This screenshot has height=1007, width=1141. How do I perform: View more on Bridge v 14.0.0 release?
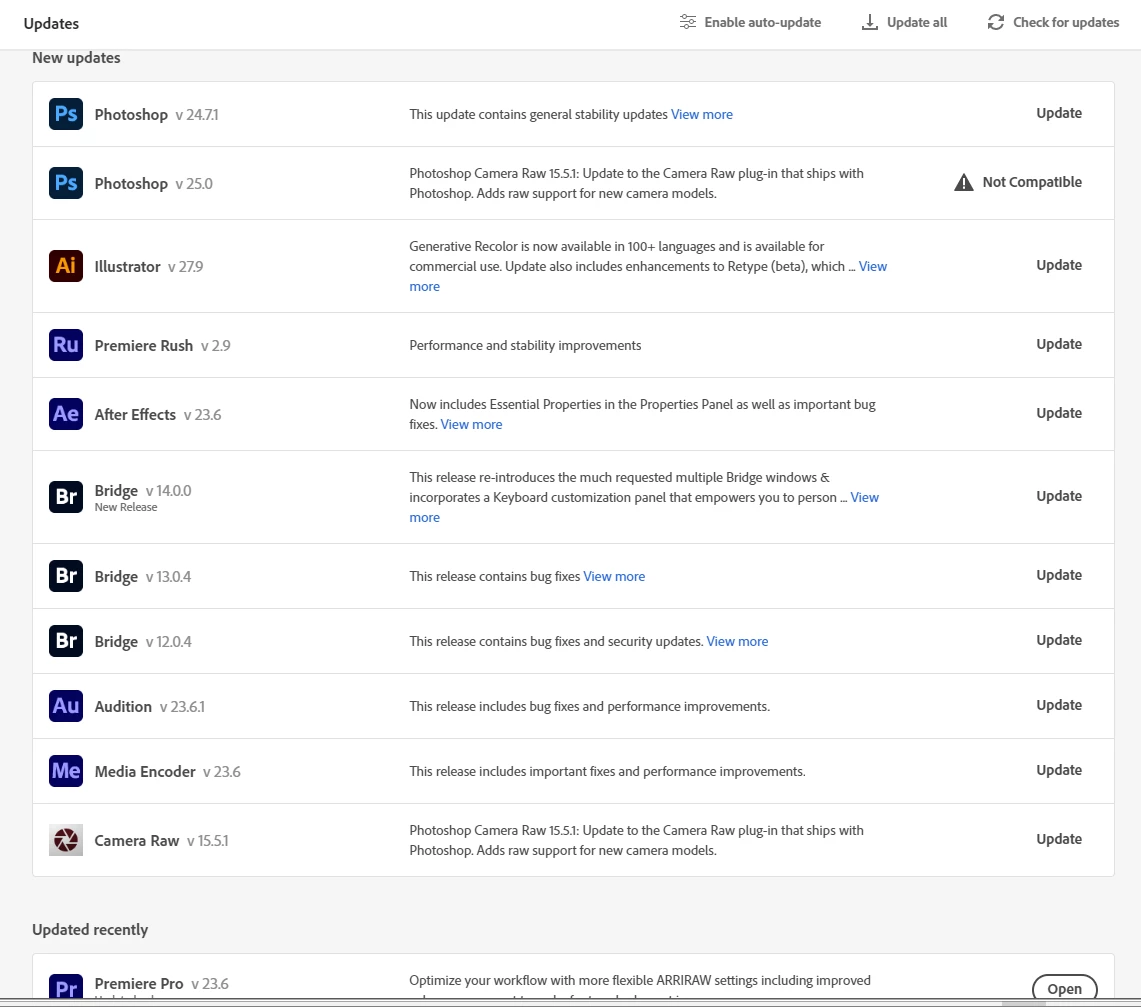pyautogui.click(x=864, y=497)
